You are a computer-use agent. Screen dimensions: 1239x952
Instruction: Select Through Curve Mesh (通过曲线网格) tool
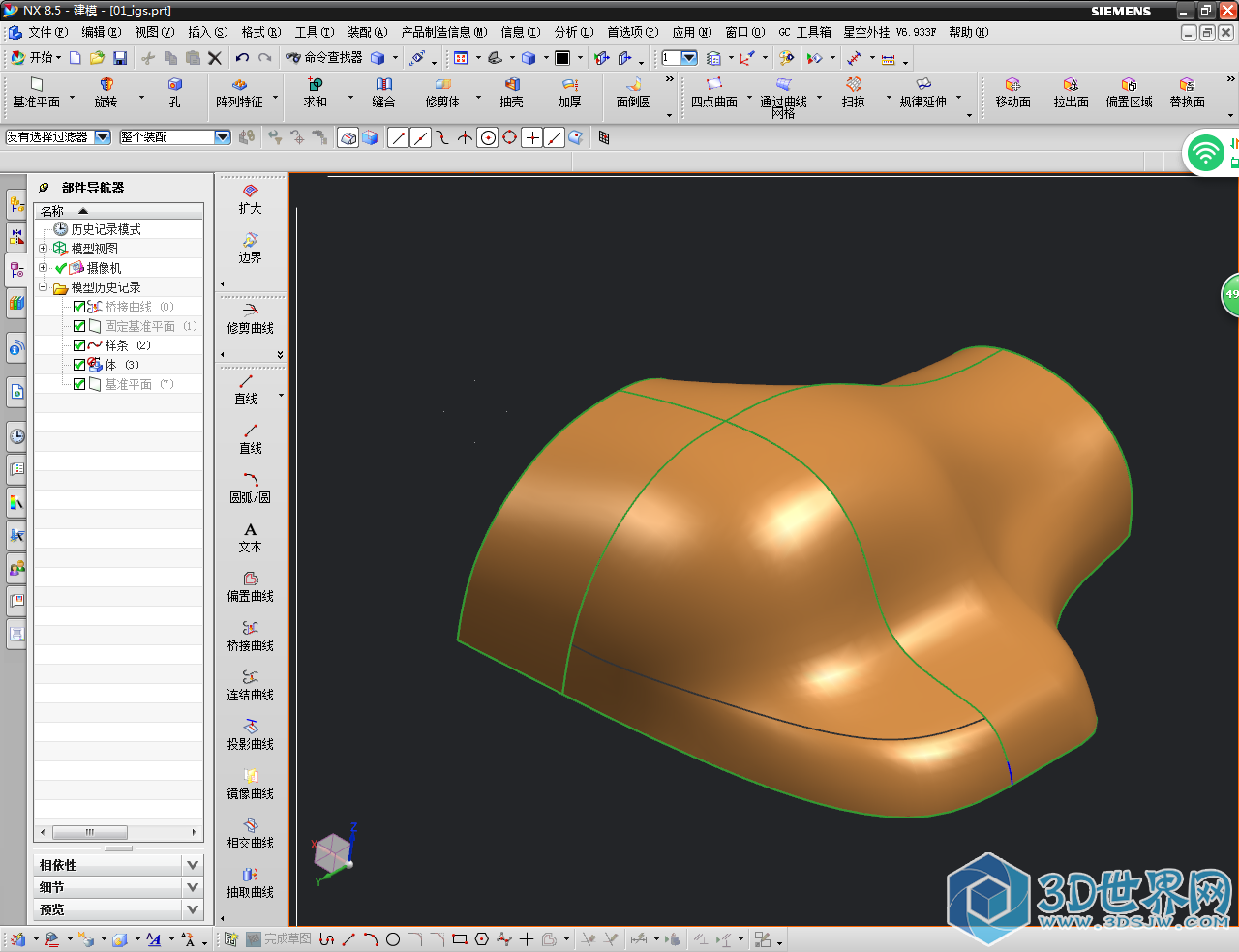(x=783, y=98)
